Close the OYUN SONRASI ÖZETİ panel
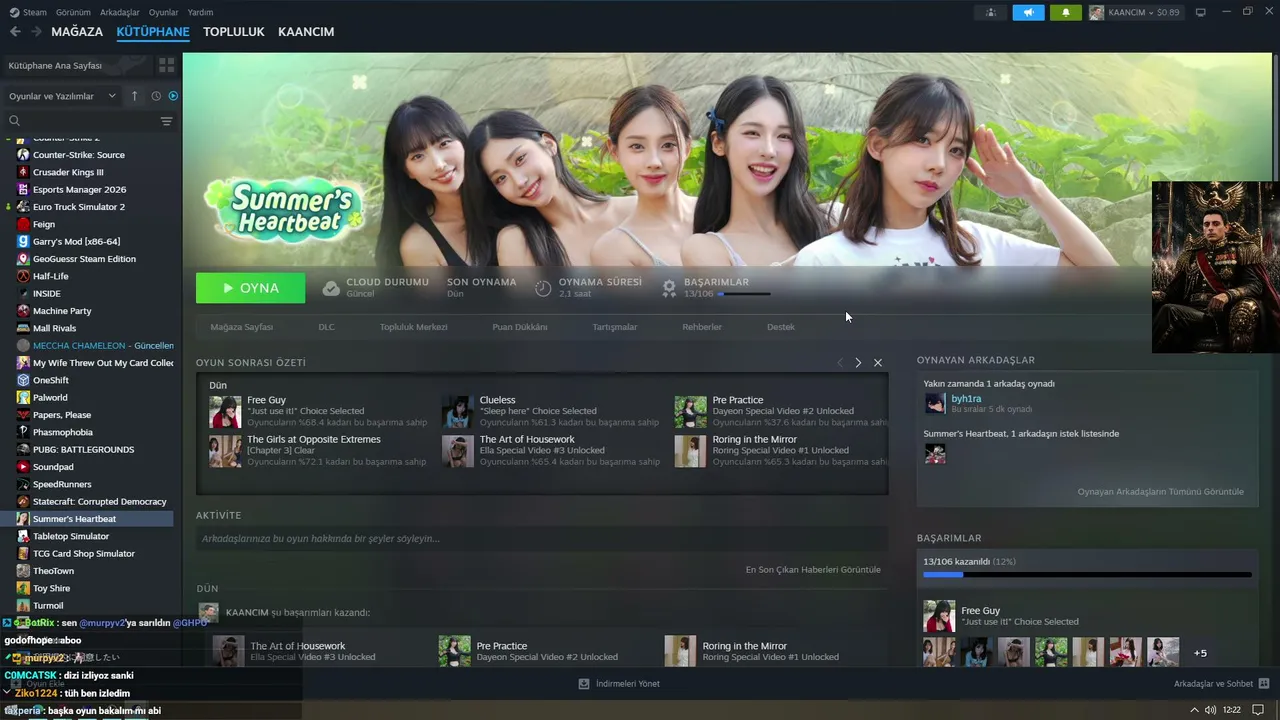1280x720 pixels. click(x=878, y=363)
